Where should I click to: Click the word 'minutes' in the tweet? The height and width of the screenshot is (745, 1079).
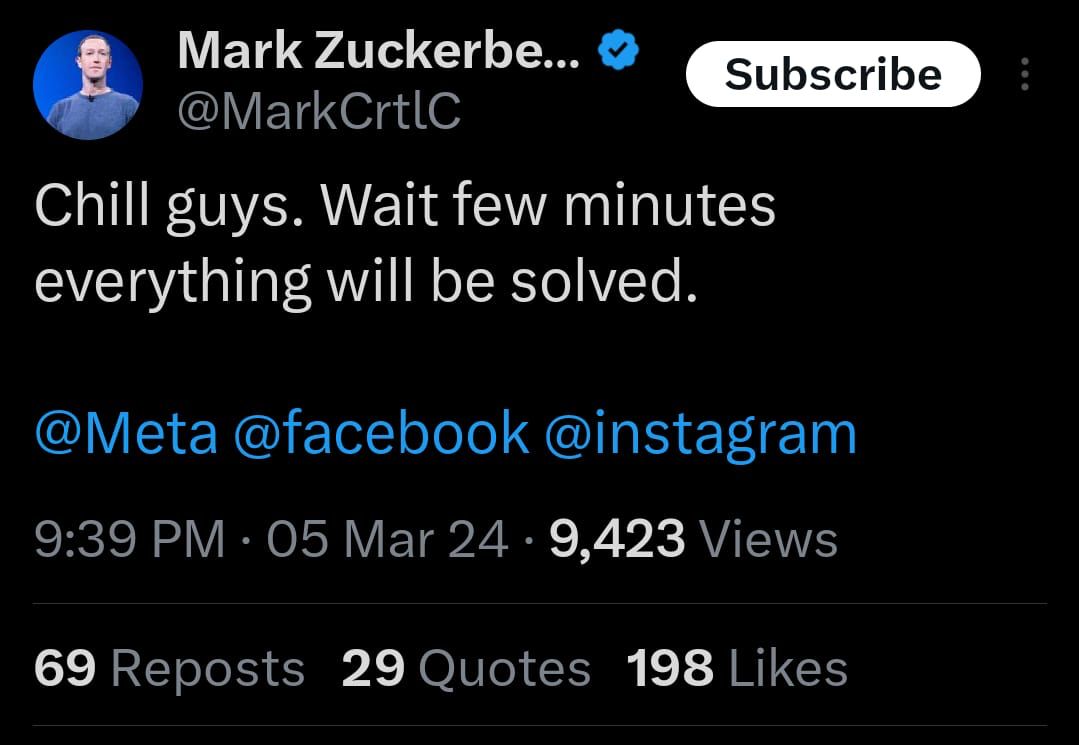[x=670, y=206]
